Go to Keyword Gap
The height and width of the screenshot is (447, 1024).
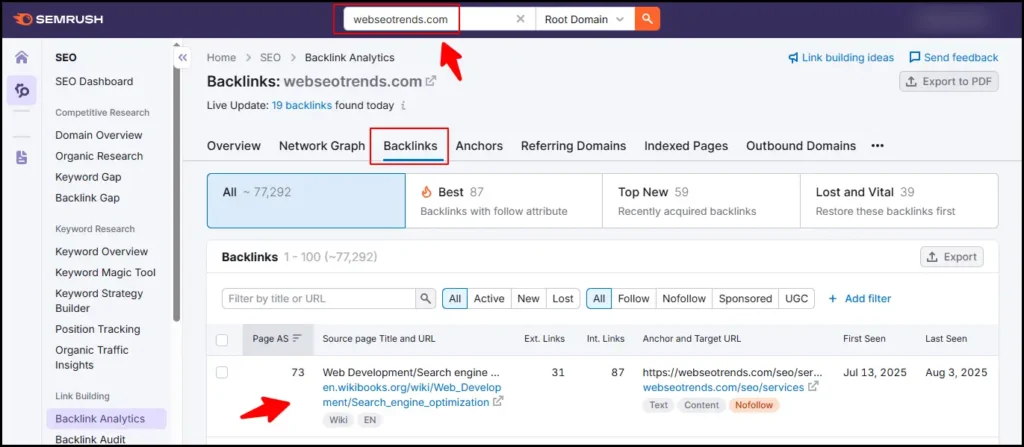(x=88, y=177)
